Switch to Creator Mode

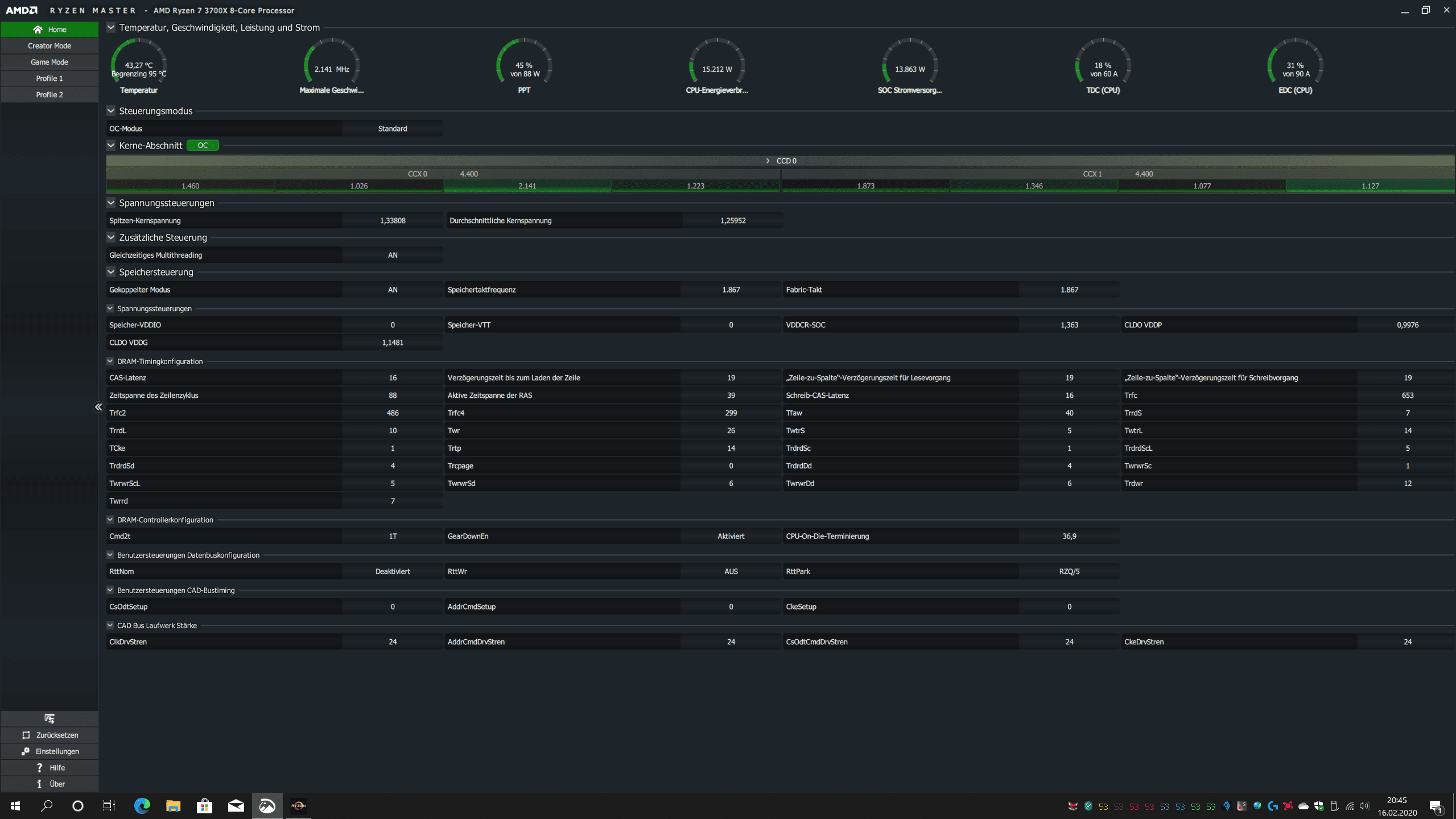coord(50,46)
